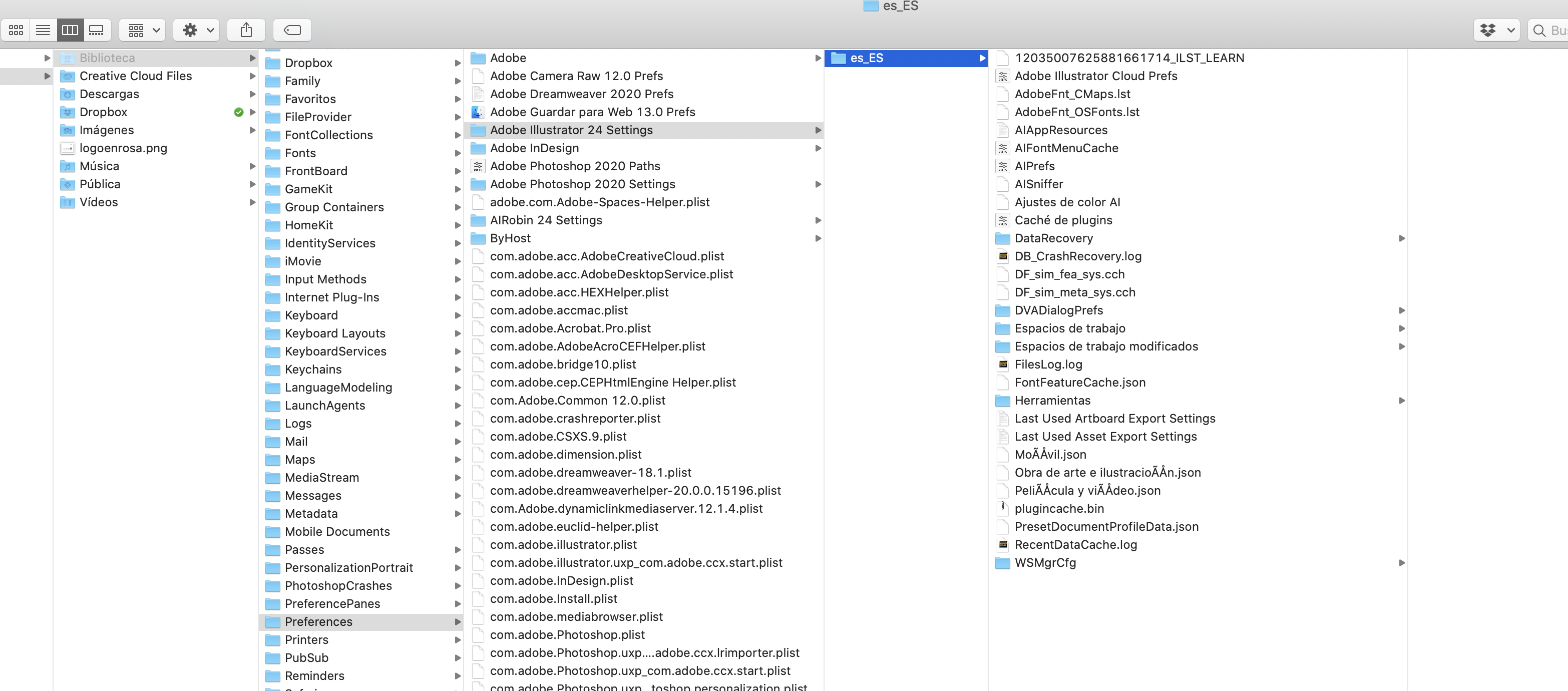Click the Edit Tags toolbar icon
The image size is (1568, 691).
coord(292,30)
